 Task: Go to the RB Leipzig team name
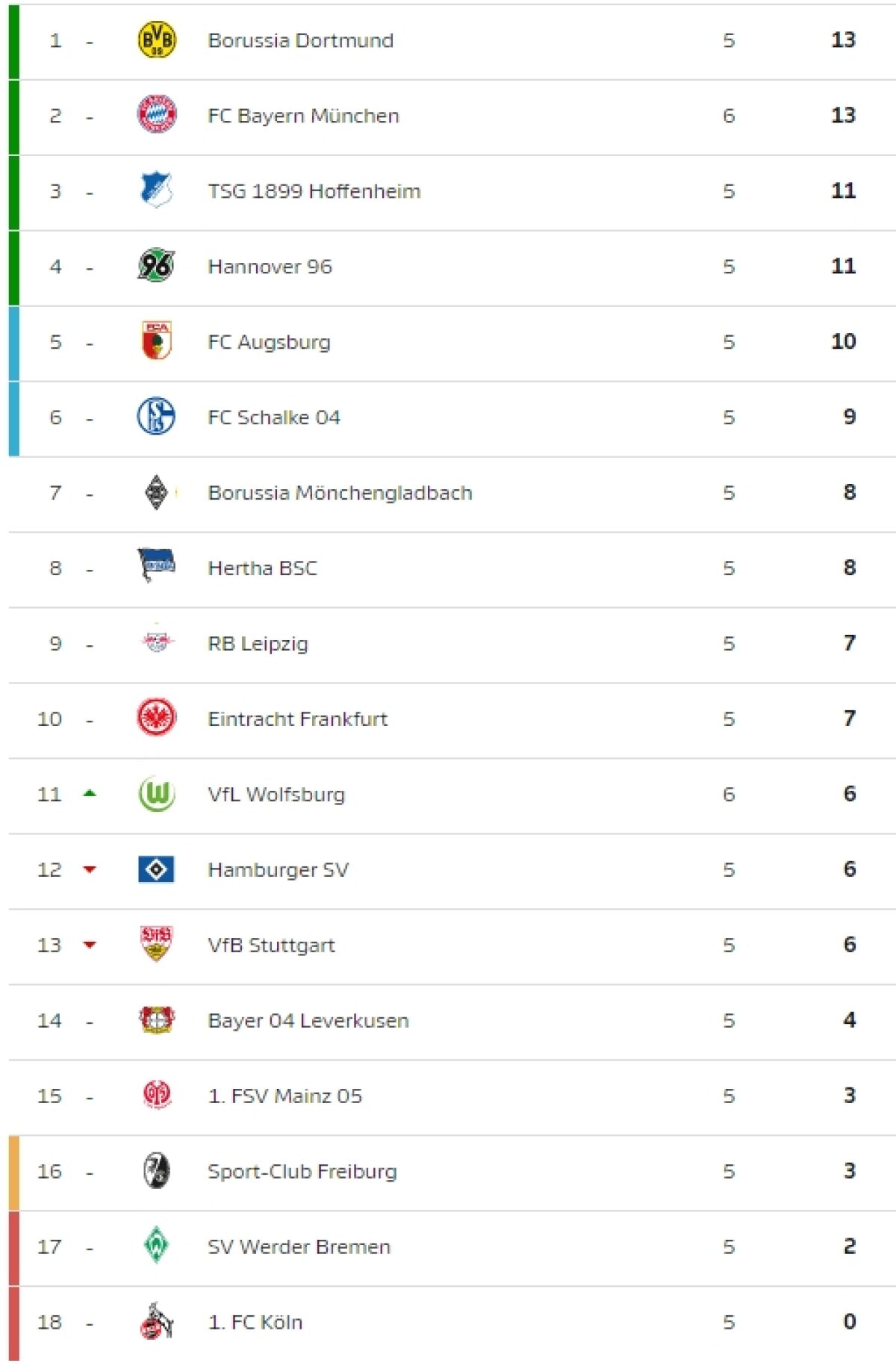(x=258, y=644)
